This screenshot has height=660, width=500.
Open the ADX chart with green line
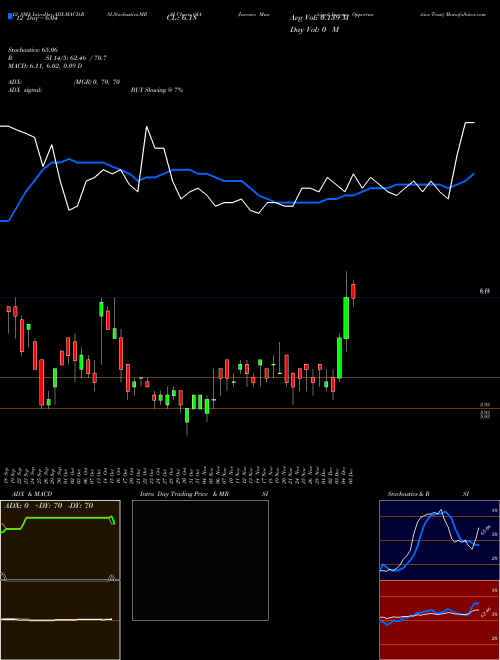(x=60, y=540)
